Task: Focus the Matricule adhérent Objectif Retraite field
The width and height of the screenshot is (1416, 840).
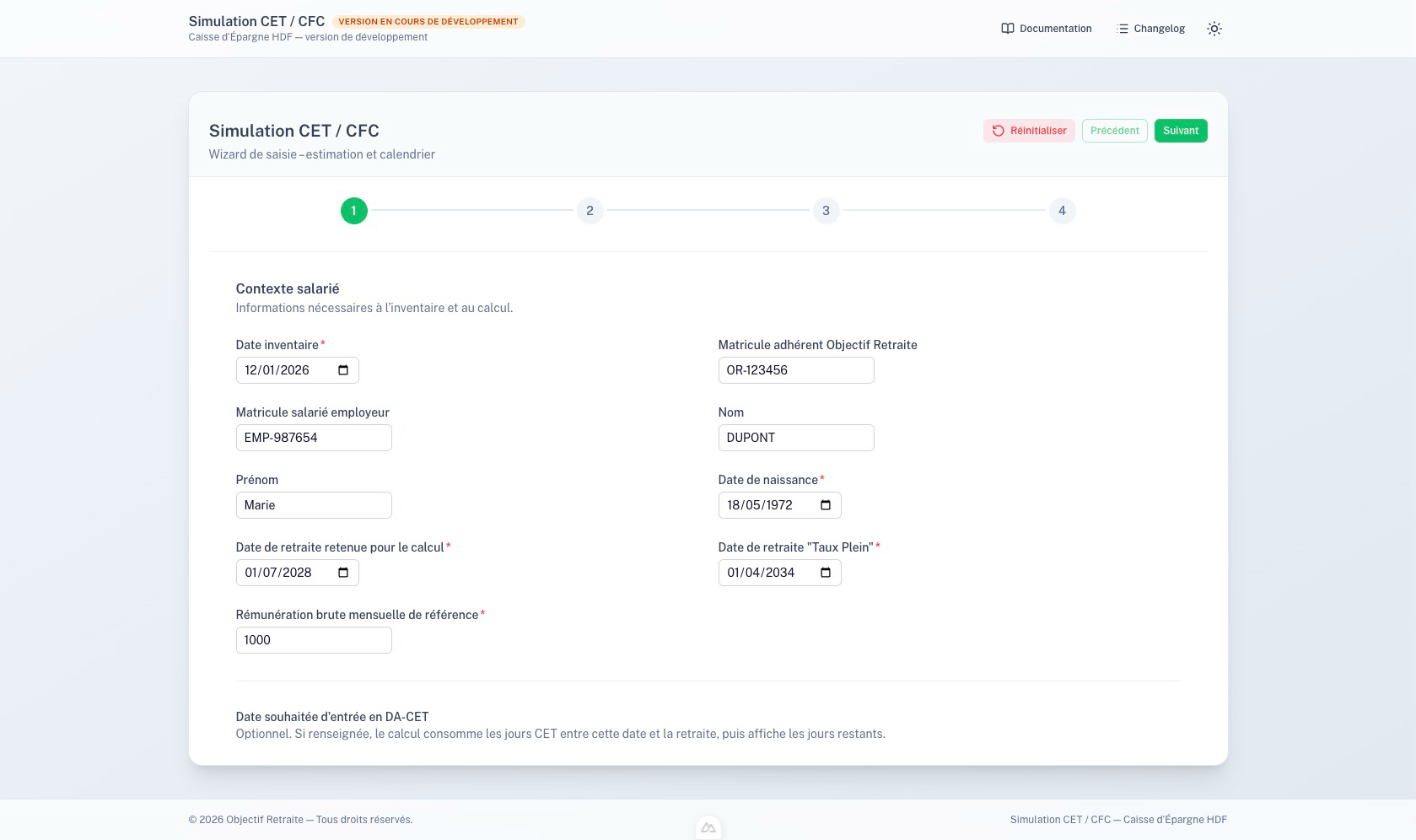Action: pyautogui.click(x=795, y=370)
